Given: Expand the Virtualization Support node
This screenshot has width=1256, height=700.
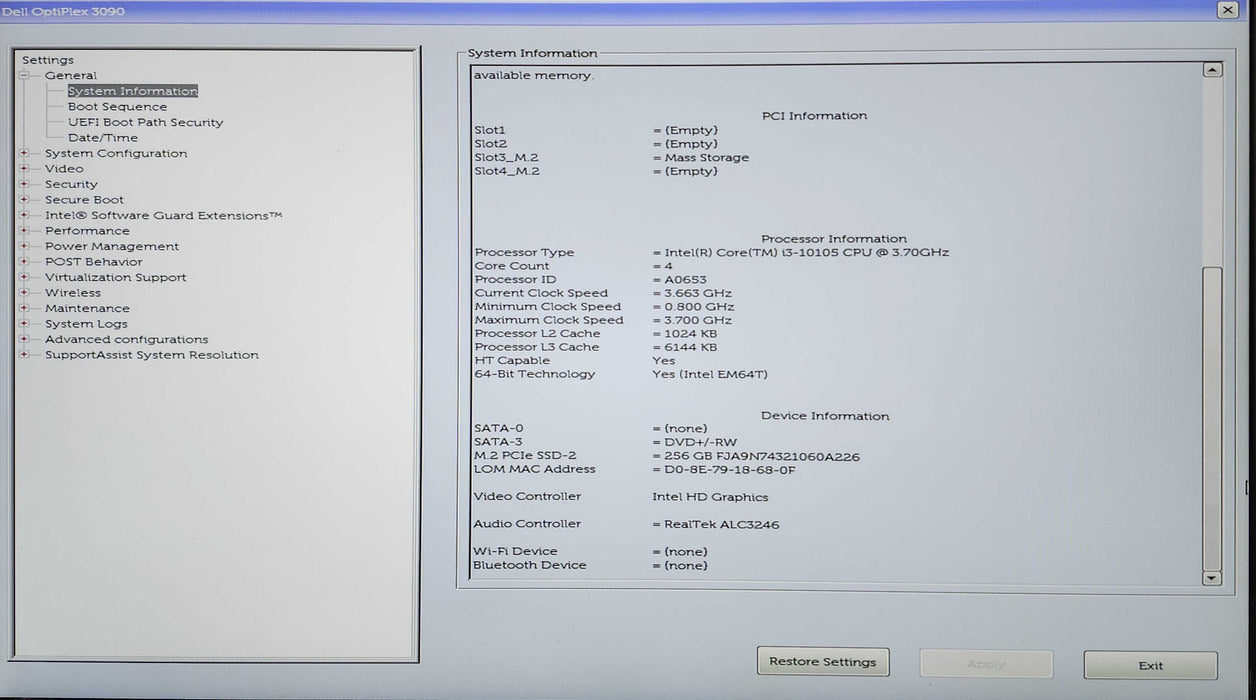Looking at the screenshot, I should (x=24, y=277).
